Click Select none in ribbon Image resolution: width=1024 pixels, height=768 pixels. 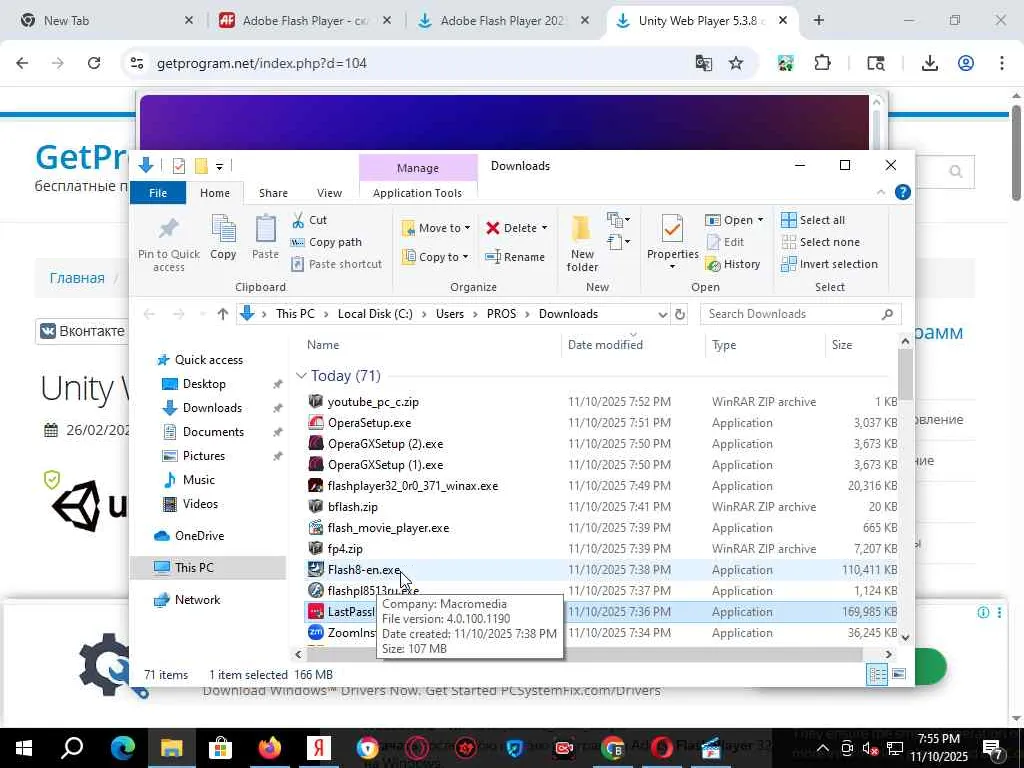tap(820, 242)
